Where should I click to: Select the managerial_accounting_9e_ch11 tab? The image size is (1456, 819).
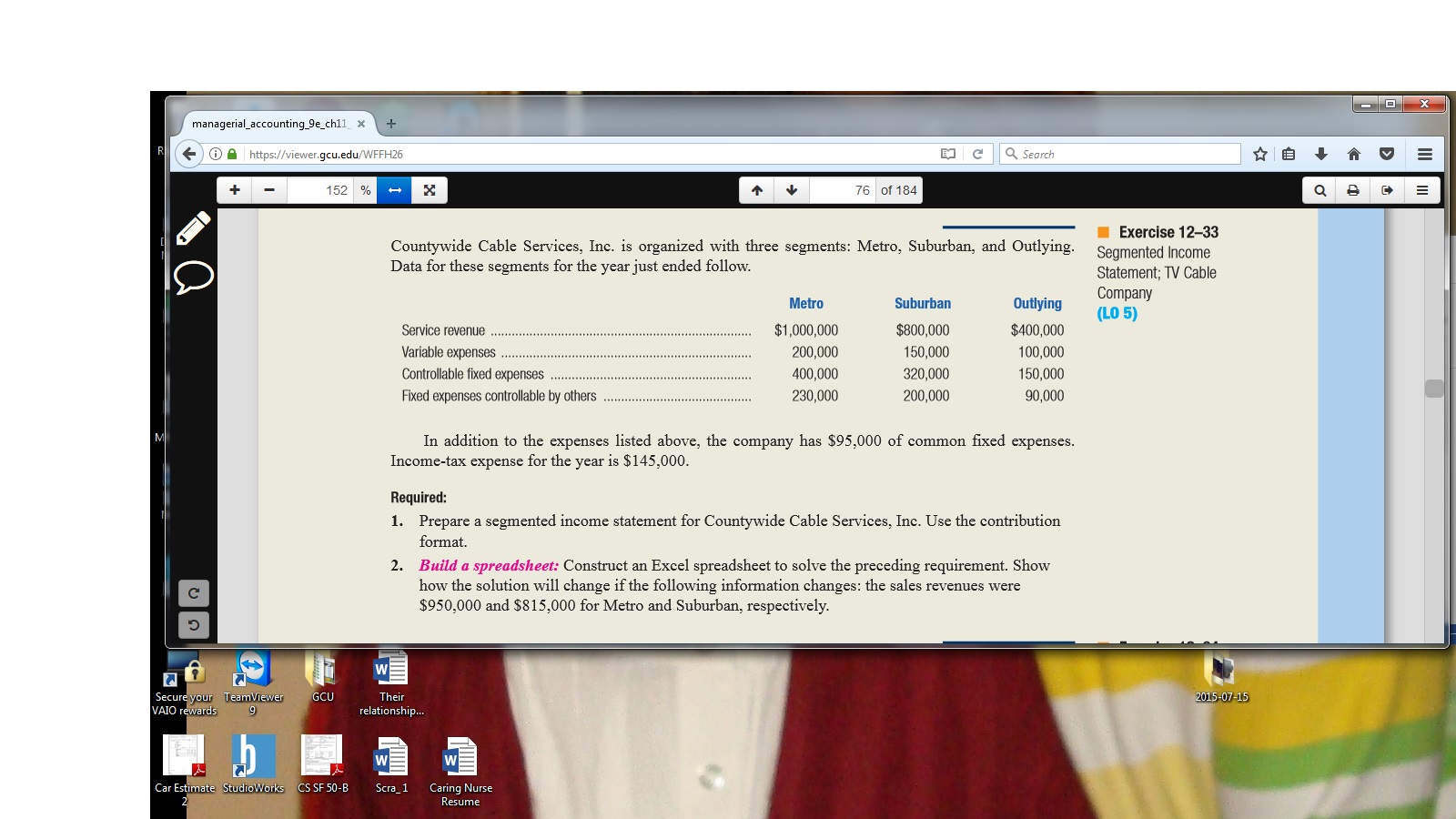269,124
